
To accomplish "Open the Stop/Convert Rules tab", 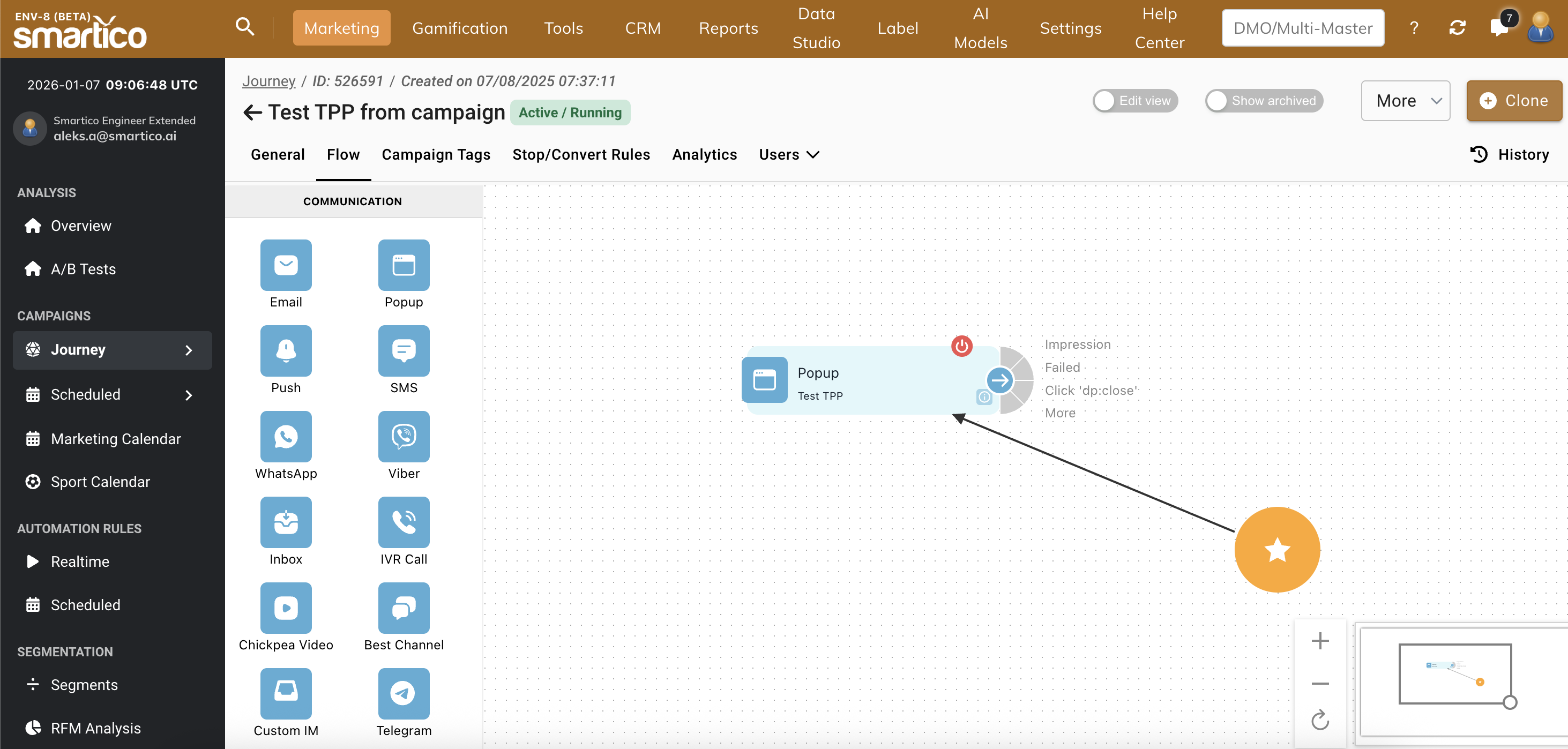I will pyautogui.click(x=581, y=154).
